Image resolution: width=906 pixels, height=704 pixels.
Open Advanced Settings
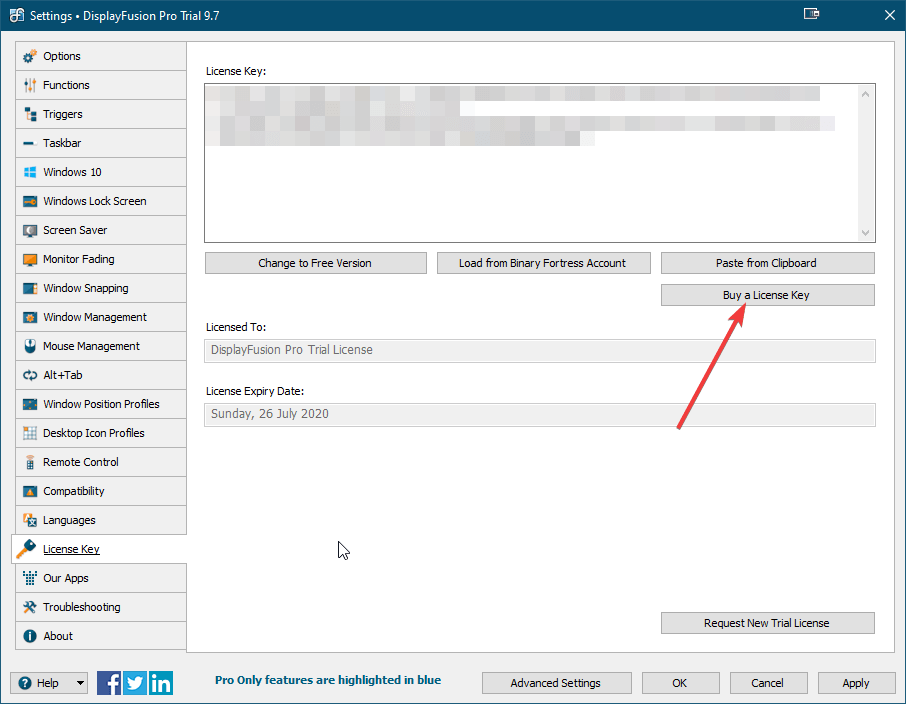[x=556, y=683]
